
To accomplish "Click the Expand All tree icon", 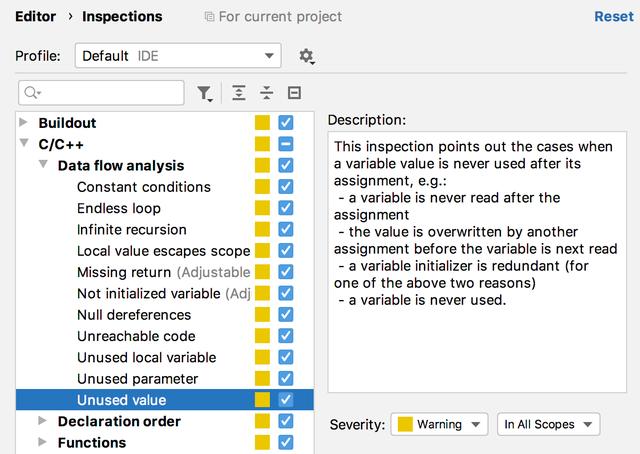I will click(239, 93).
